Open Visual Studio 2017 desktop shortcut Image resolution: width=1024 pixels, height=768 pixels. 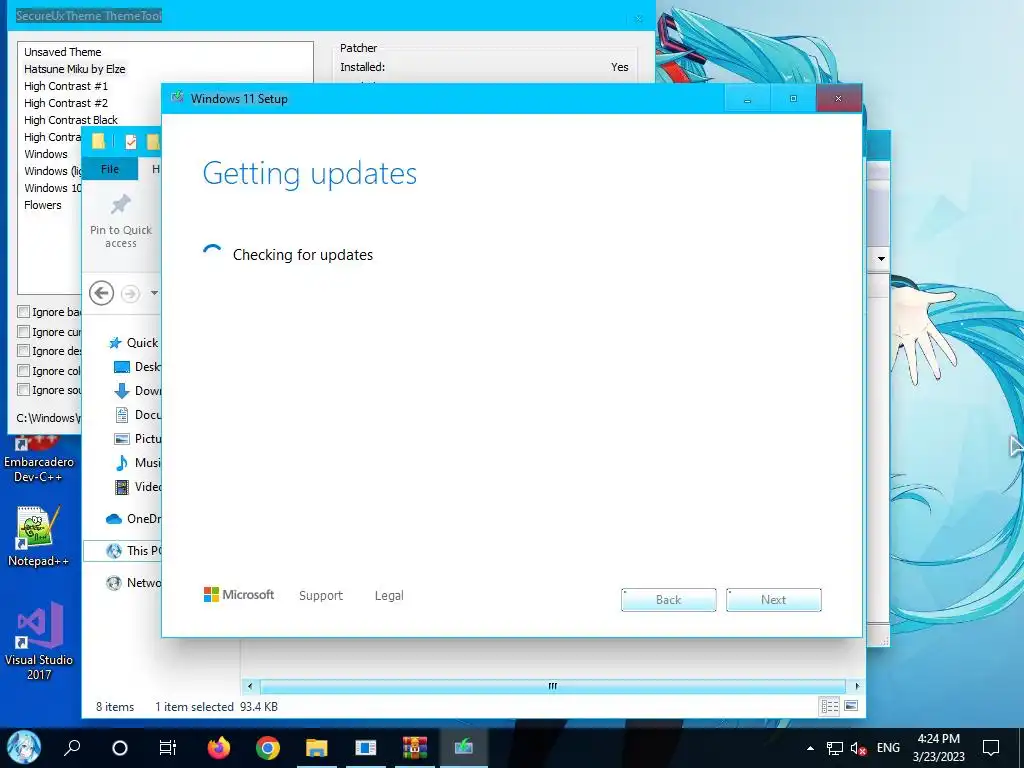pos(39,641)
